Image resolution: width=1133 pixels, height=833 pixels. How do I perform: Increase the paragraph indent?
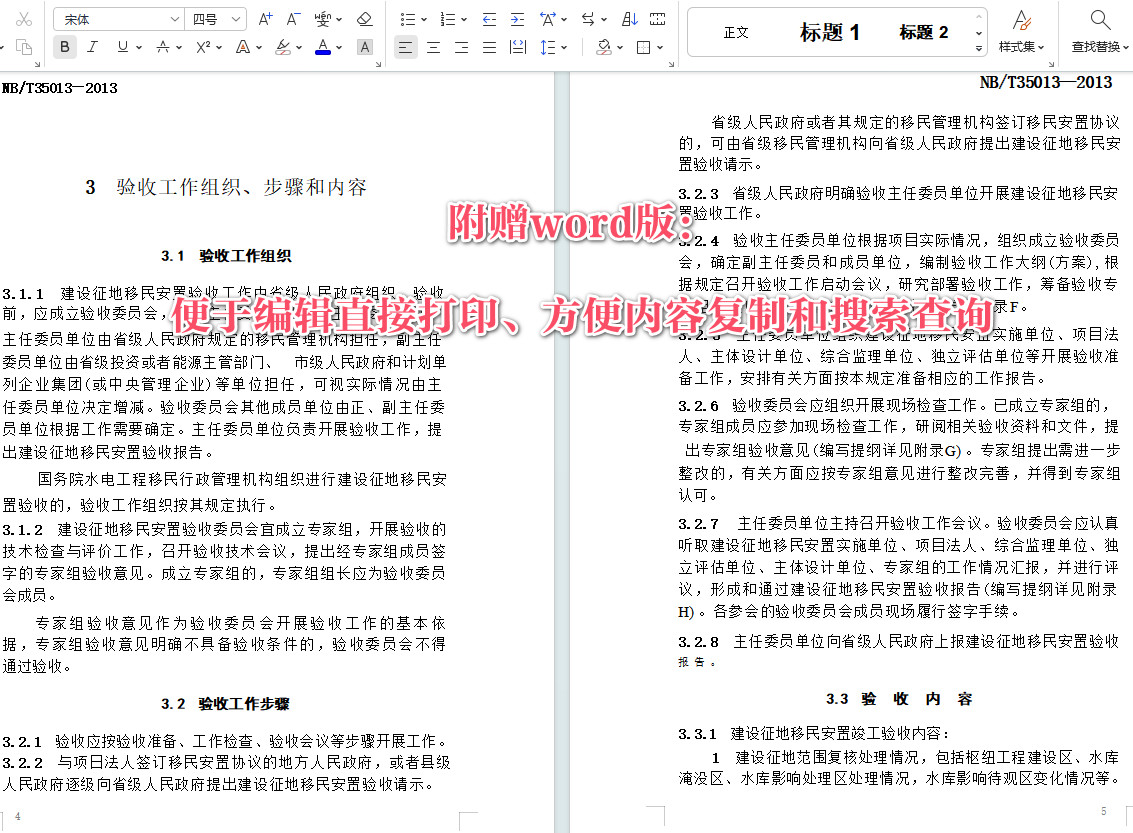(x=517, y=19)
